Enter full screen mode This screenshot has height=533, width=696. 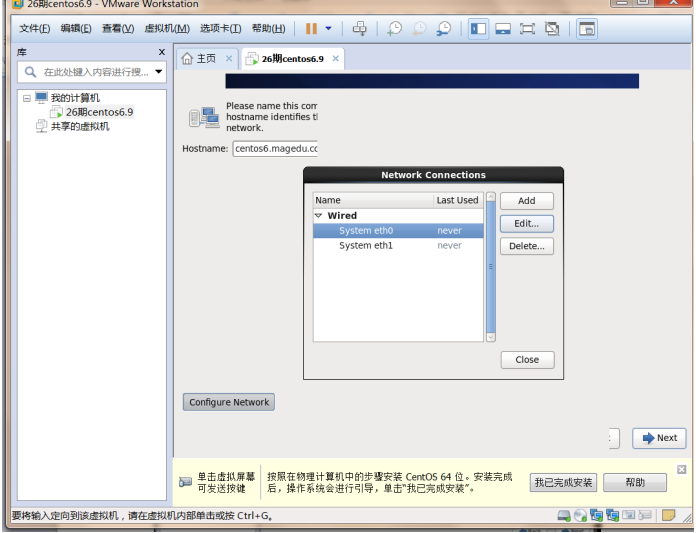pos(527,29)
